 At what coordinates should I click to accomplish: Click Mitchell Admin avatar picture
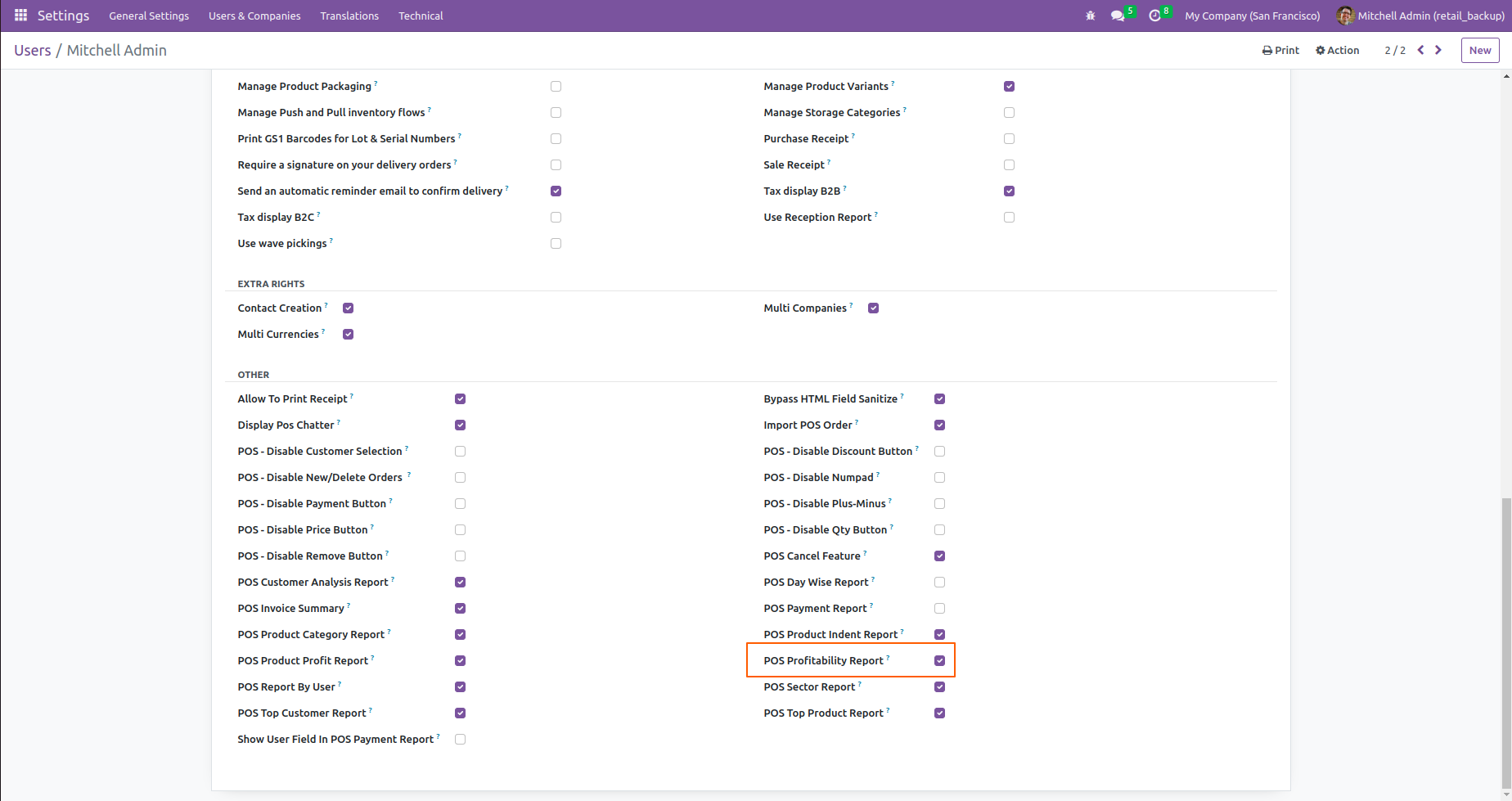pyautogui.click(x=1345, y=16)
